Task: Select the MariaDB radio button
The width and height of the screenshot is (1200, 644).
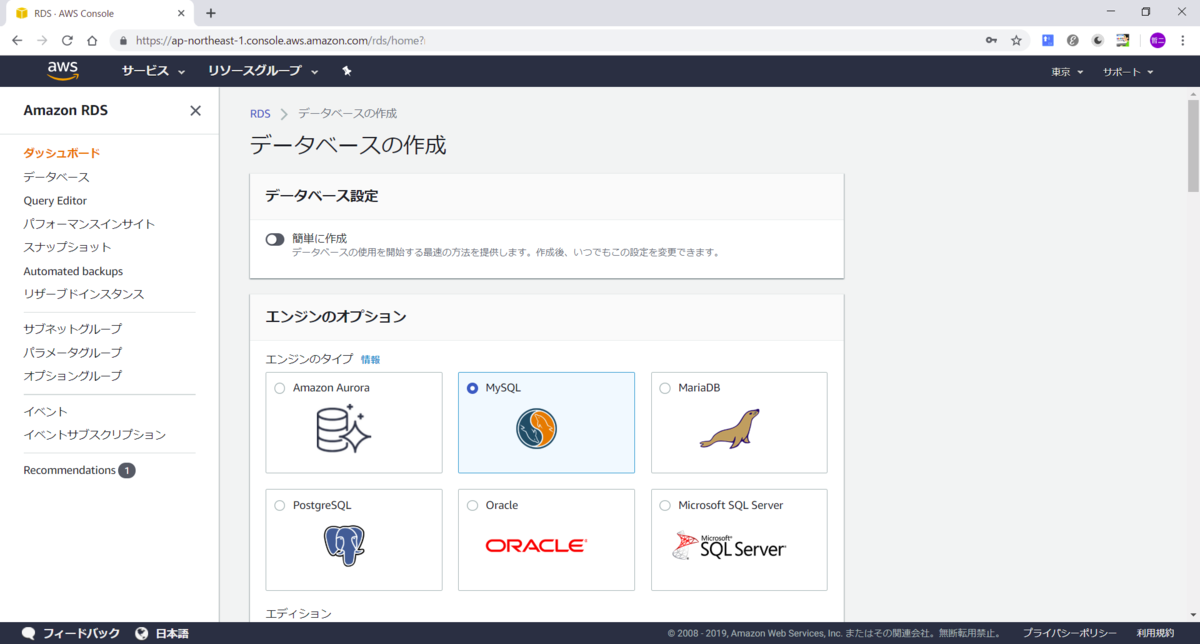Action: click(x=663, y=388)
